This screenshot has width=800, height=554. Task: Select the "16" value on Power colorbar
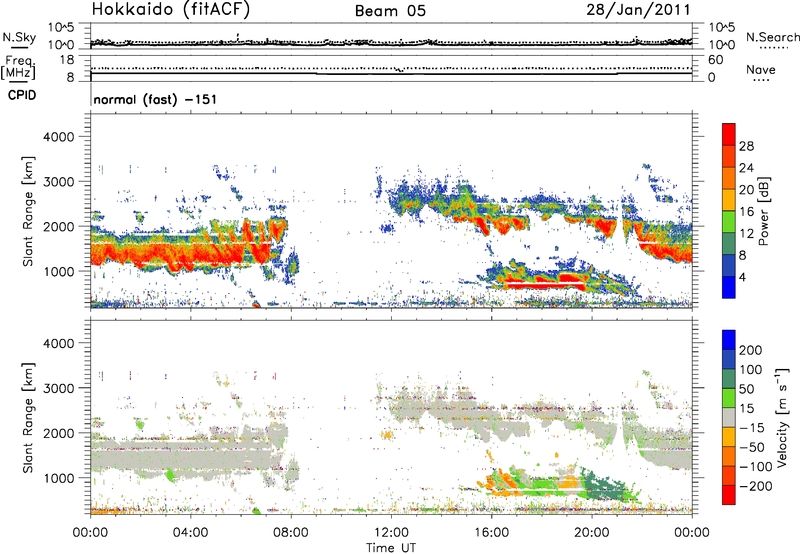click(746, 212)
